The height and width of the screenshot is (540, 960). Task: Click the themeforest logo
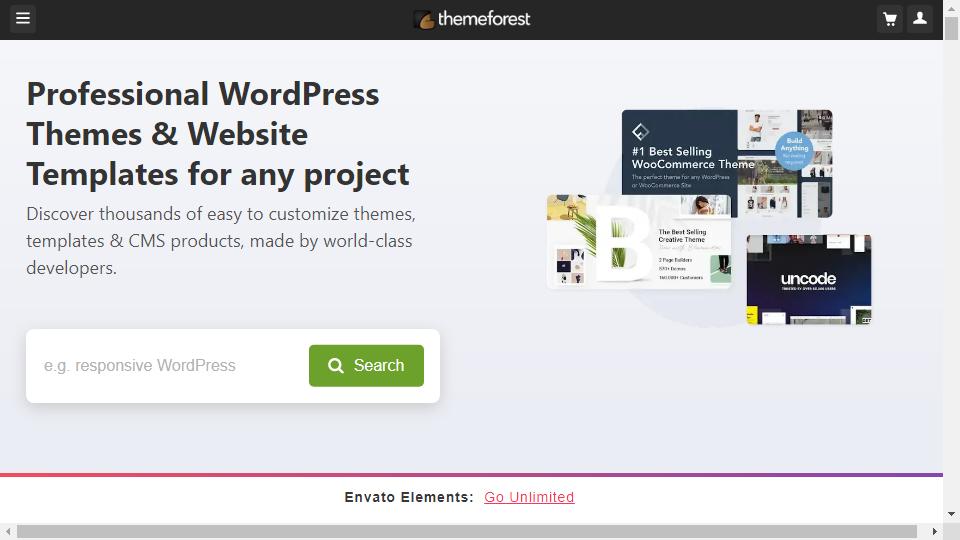pyautogui.click(x=471, y=19)
